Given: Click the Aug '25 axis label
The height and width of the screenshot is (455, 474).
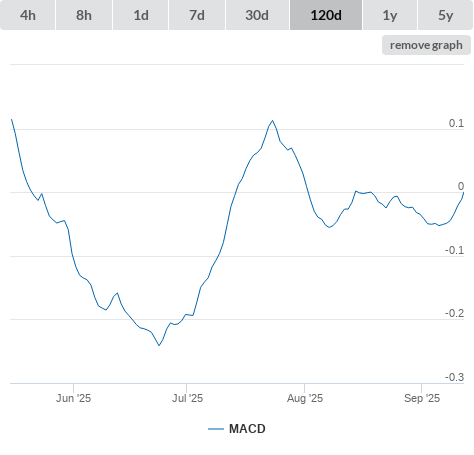Looking at the screenshot, I should (x=305, y=398).
